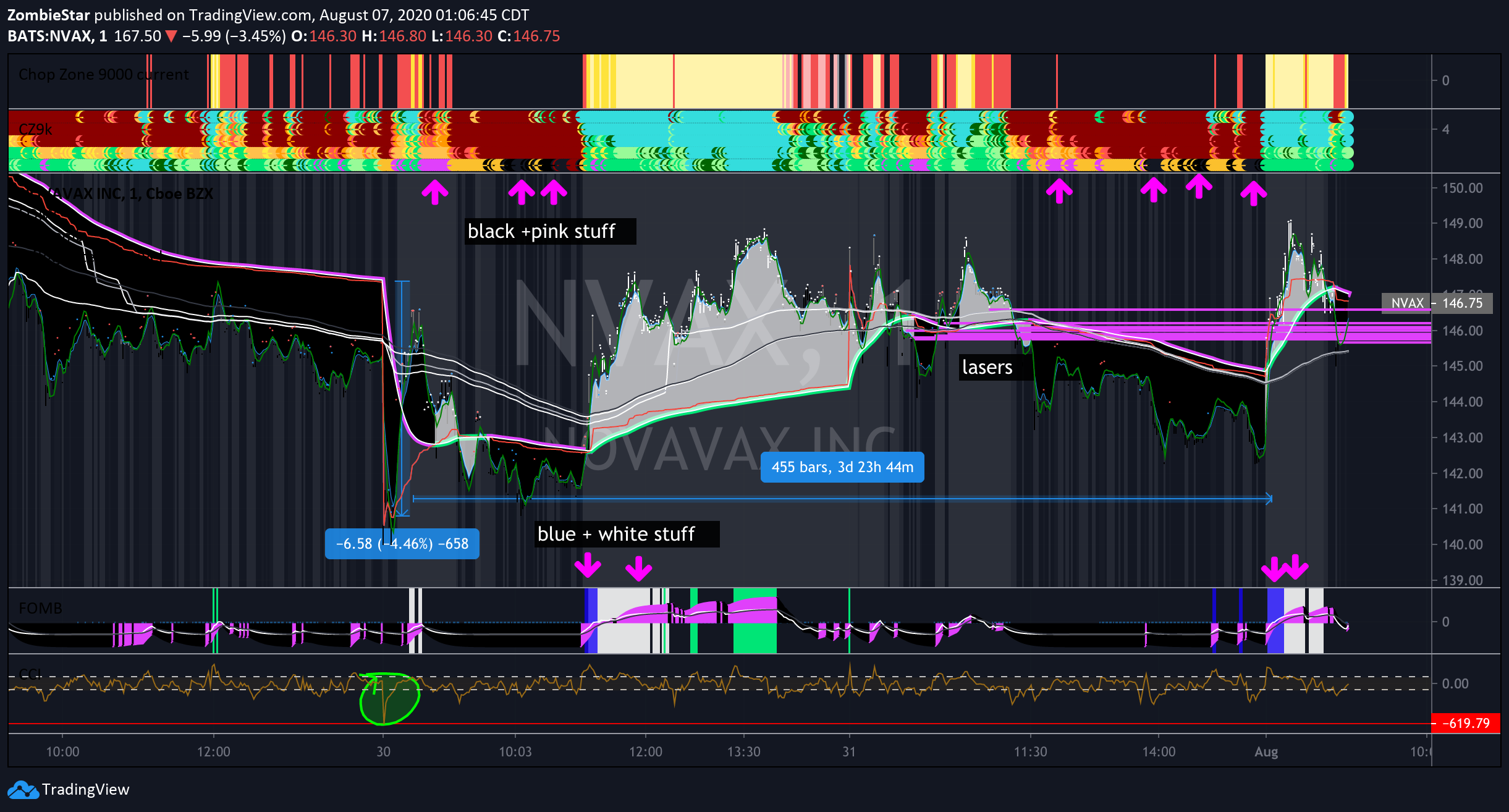Viewport: 1509px width, 812px height.
Task: Select the CCI indicator label
Action: (x=30, y=674)
